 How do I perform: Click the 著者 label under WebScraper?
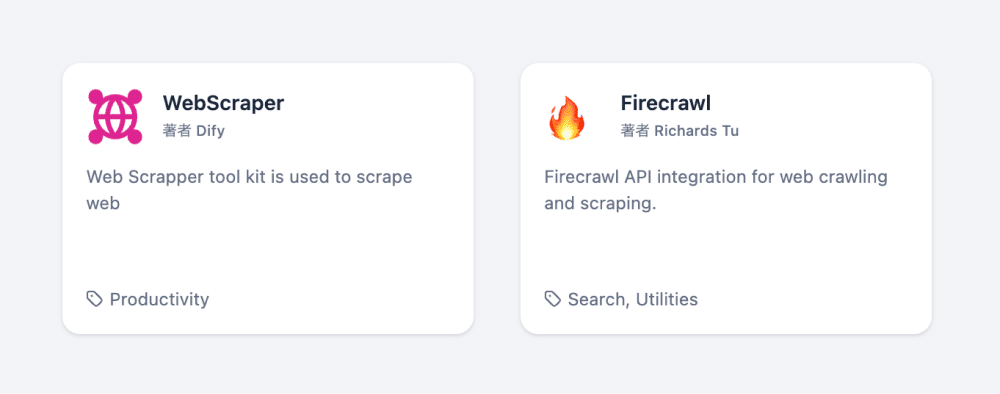(x=177, y=131)
